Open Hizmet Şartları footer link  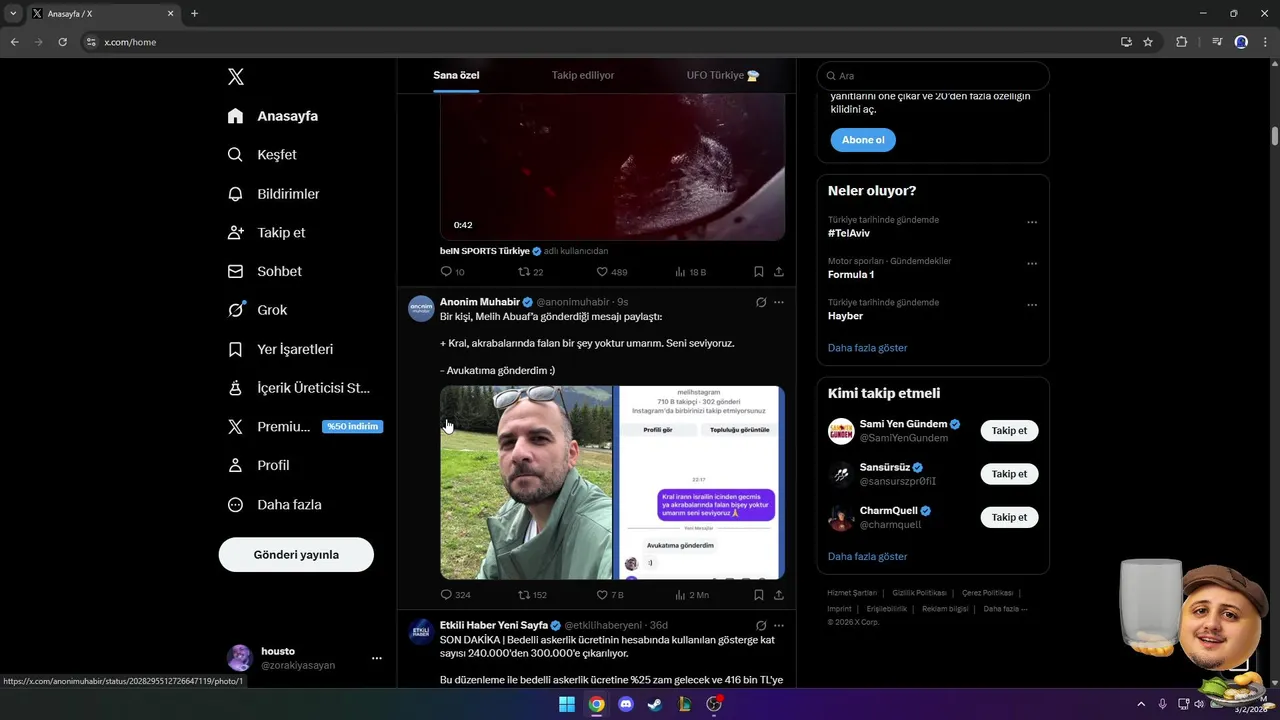point(852,593)
